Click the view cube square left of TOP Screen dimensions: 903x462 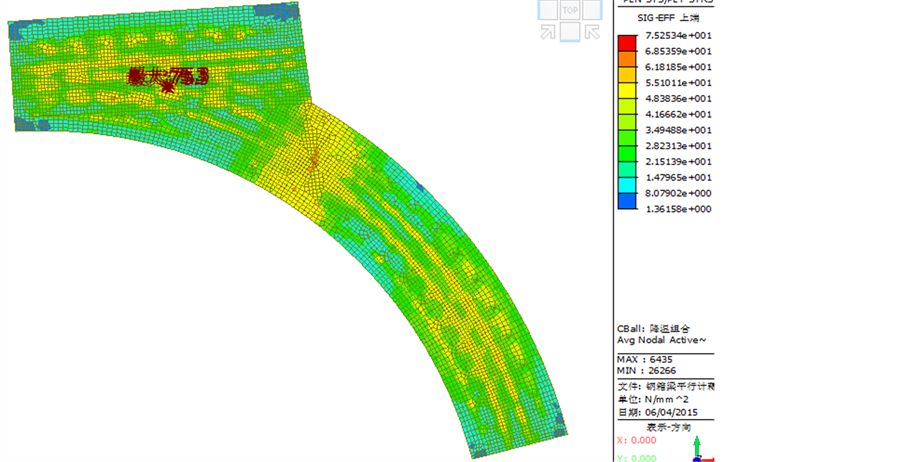pyautogui.click(x=548, y=10)
